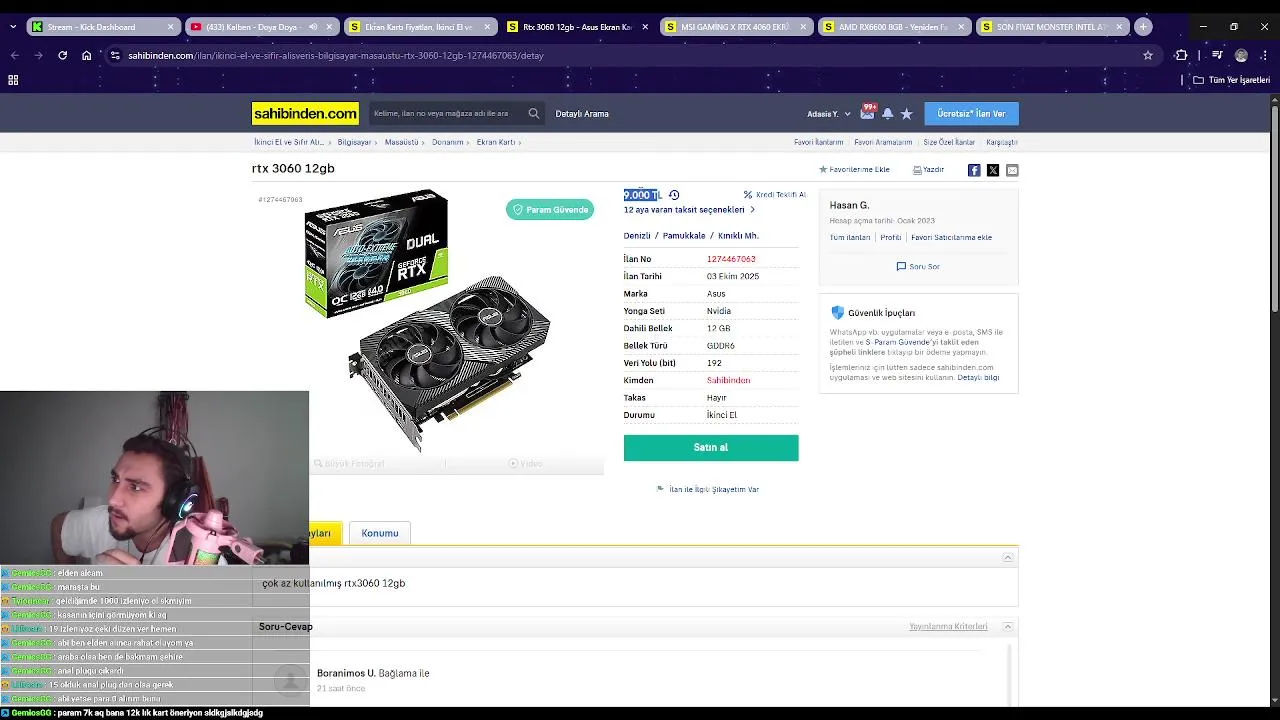Click Ücretsiz İlan Ver button

971,114
